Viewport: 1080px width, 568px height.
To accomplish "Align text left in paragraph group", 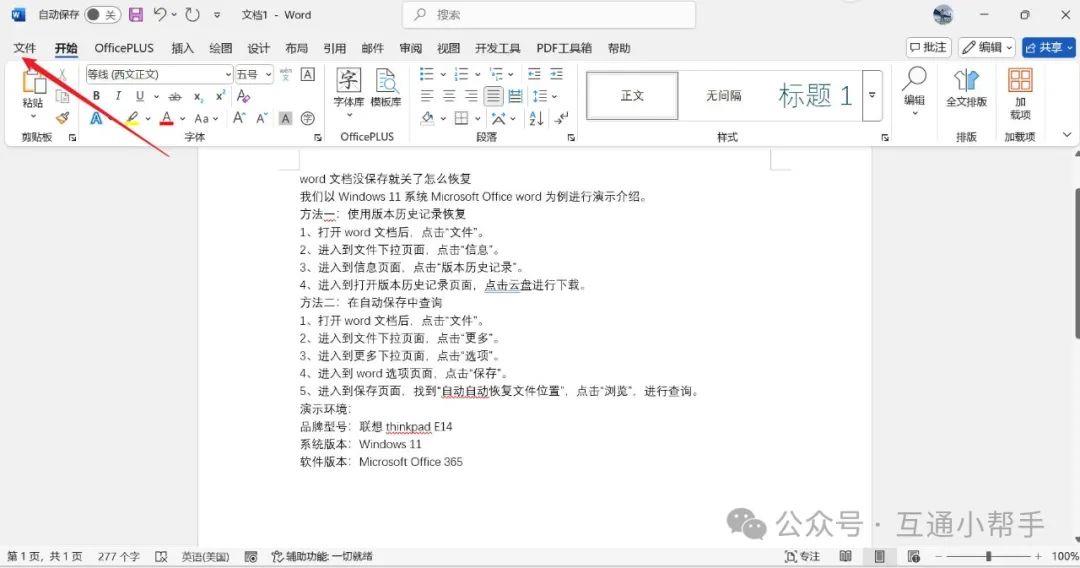I will coord(427,96).
